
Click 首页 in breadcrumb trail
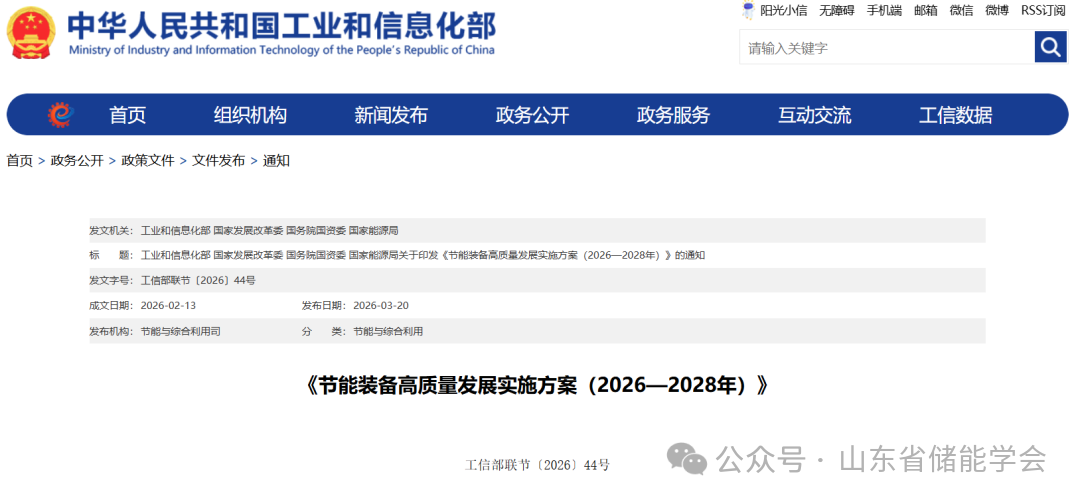coord(20,160)
